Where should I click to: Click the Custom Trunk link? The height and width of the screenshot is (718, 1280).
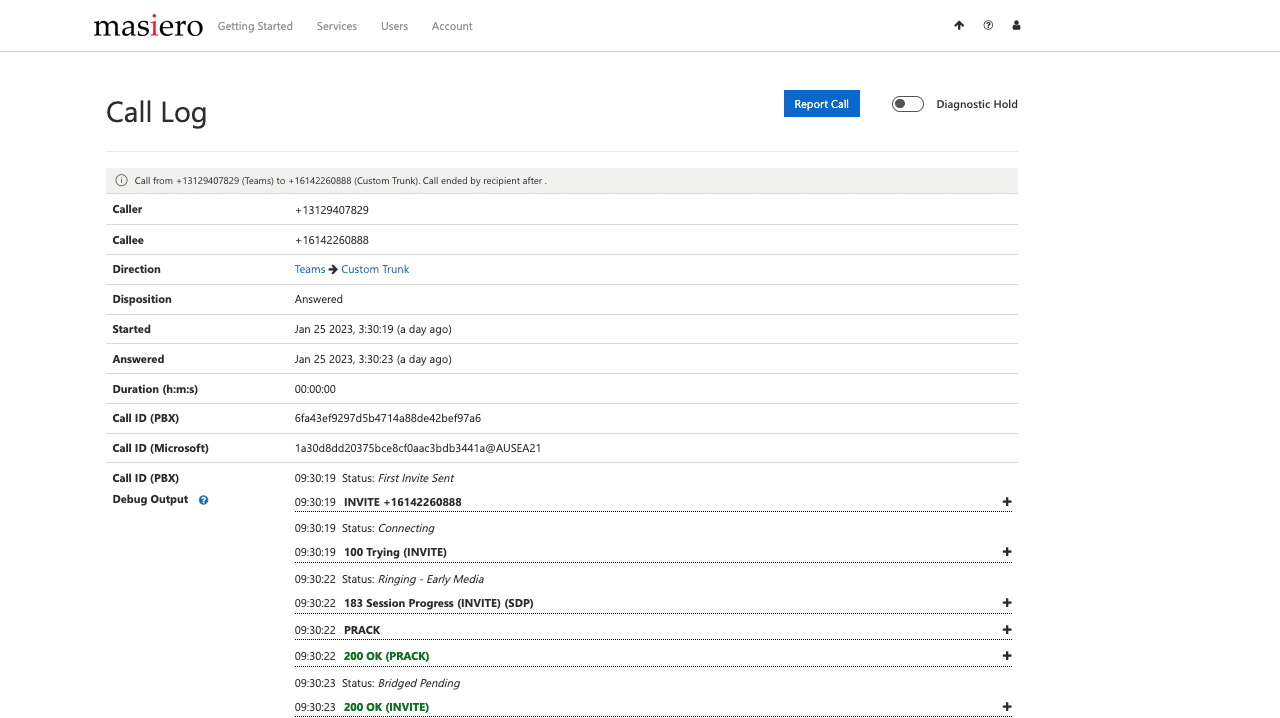[374, 269]
